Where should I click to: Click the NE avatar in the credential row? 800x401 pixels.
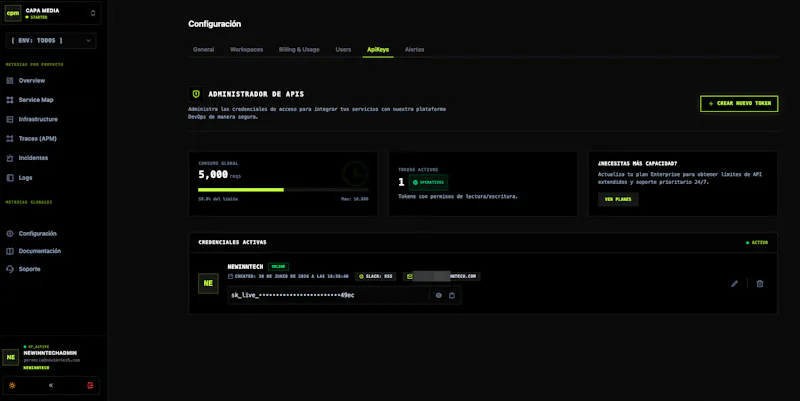[208, 283]
